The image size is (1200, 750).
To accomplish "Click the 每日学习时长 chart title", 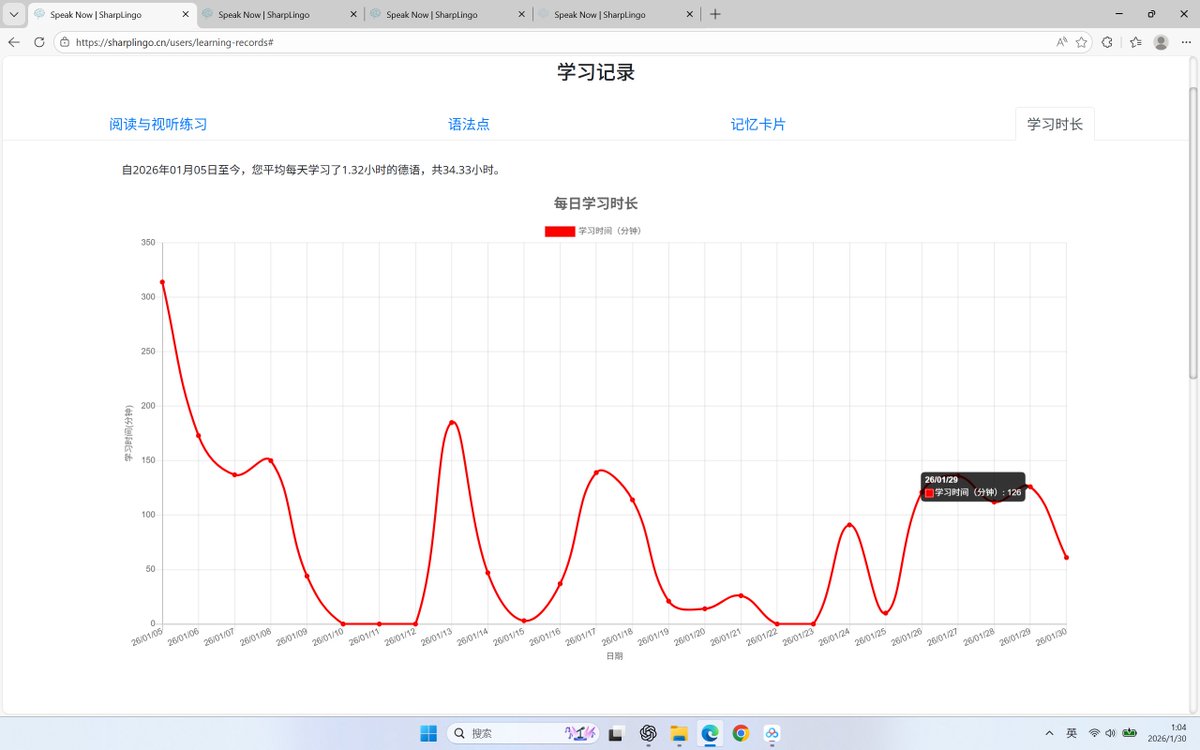I will pyautogui.click(x=596, y=203).
